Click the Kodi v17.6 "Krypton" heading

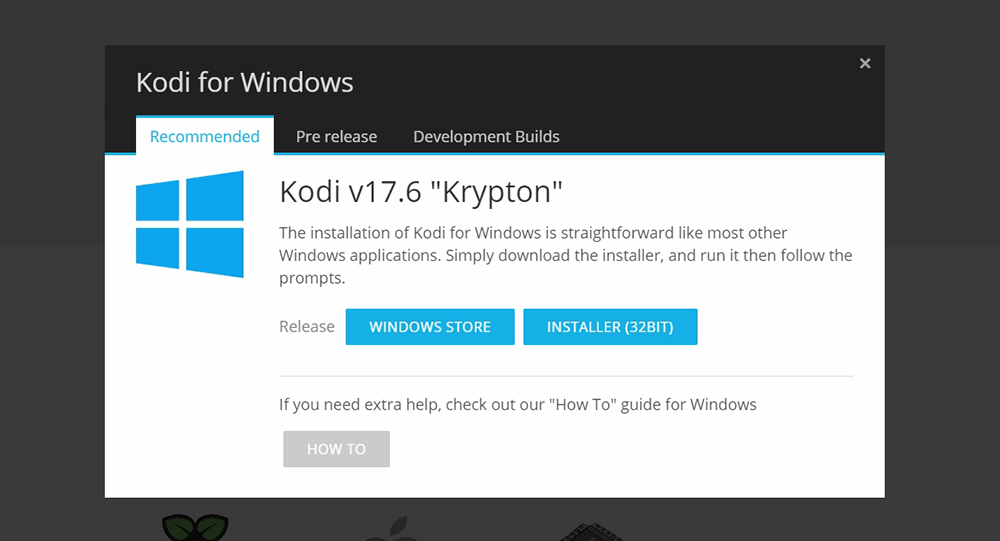(x=421, y=191)
